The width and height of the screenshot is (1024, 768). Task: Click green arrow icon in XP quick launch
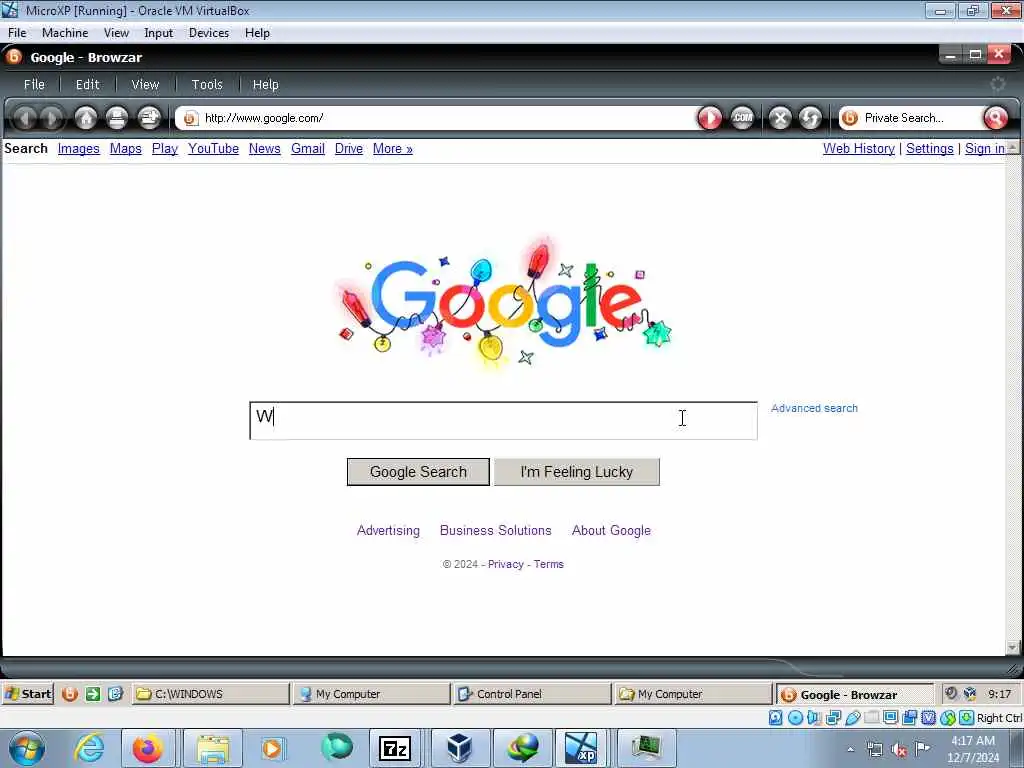(x=93, y=694)
